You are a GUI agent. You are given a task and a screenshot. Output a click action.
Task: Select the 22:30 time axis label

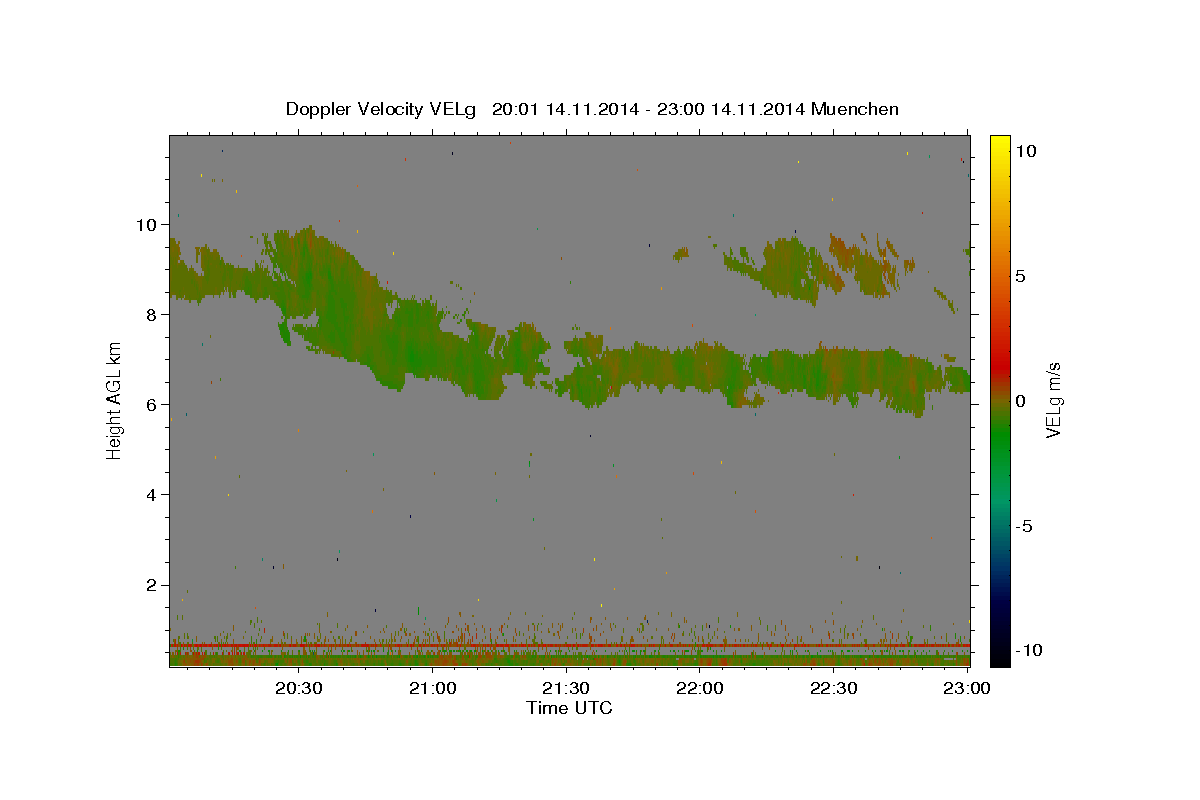point(833,688)
